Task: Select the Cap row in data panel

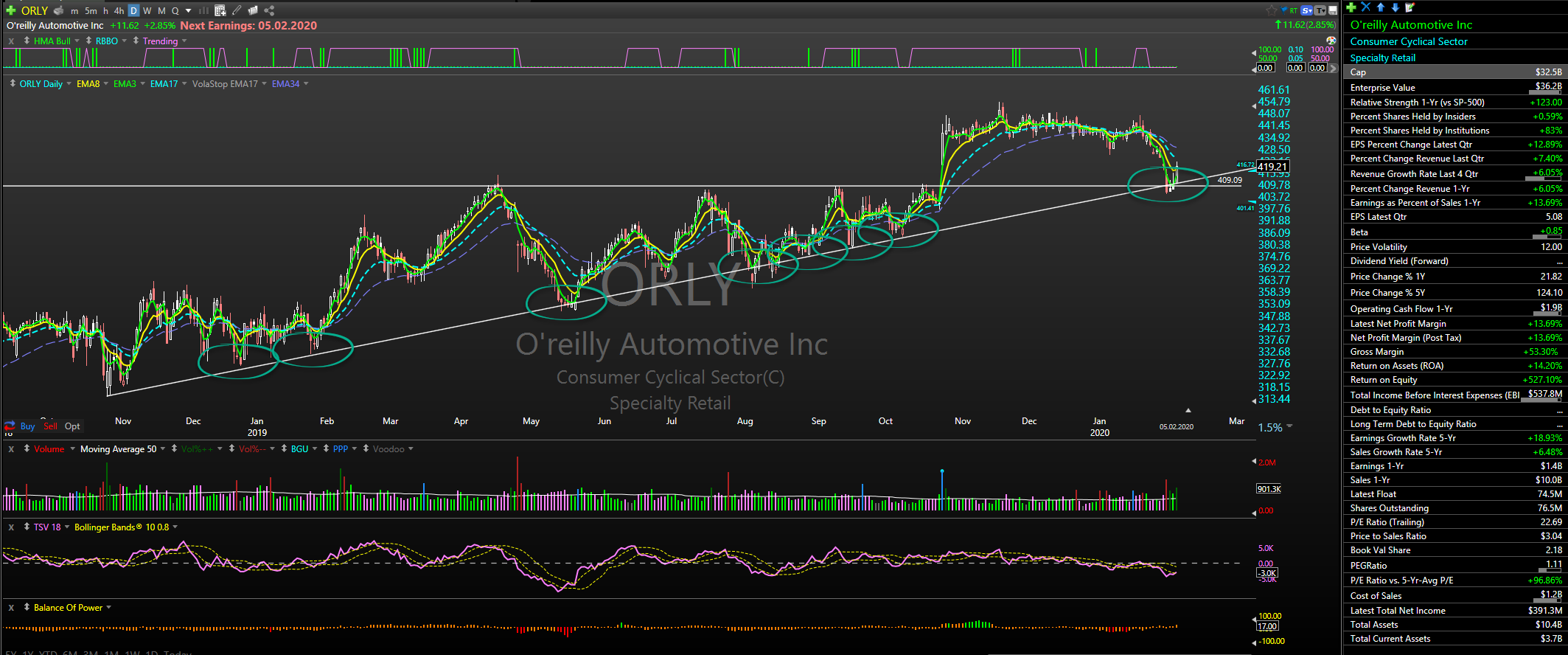Action: pyautogui.click(x=1455, y=72)
